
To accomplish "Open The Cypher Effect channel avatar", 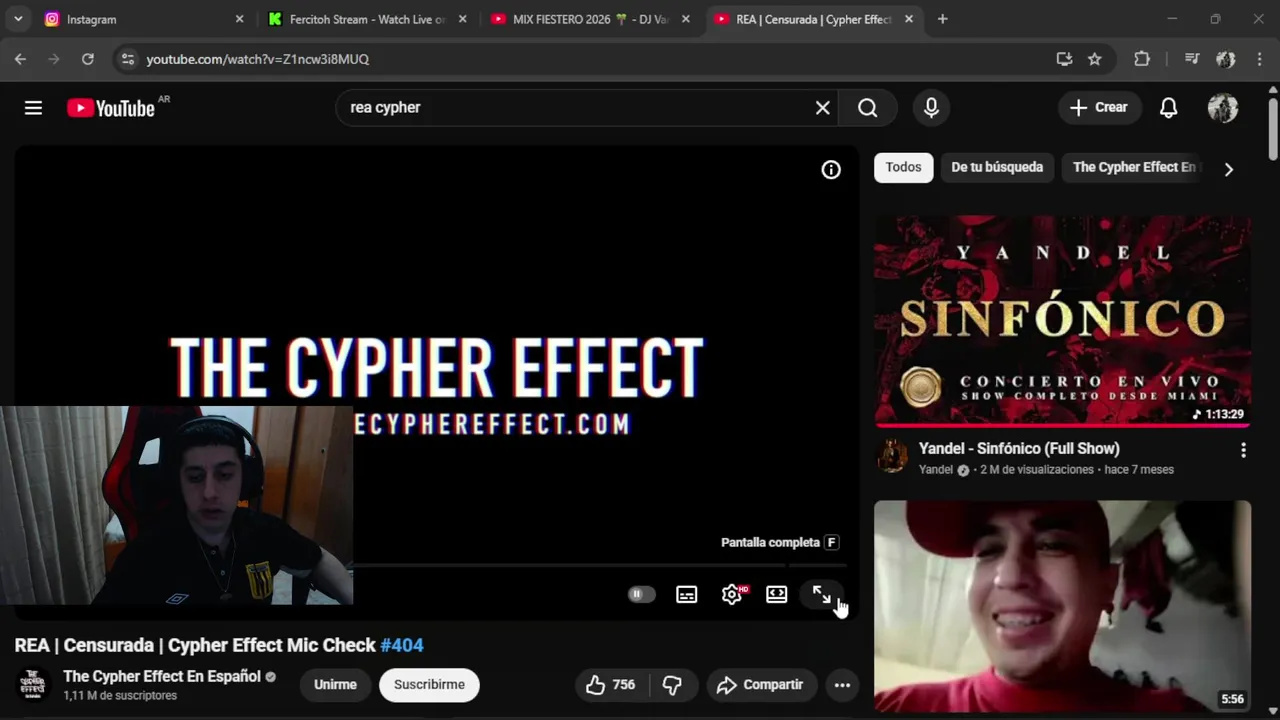I will click(33, 685).
